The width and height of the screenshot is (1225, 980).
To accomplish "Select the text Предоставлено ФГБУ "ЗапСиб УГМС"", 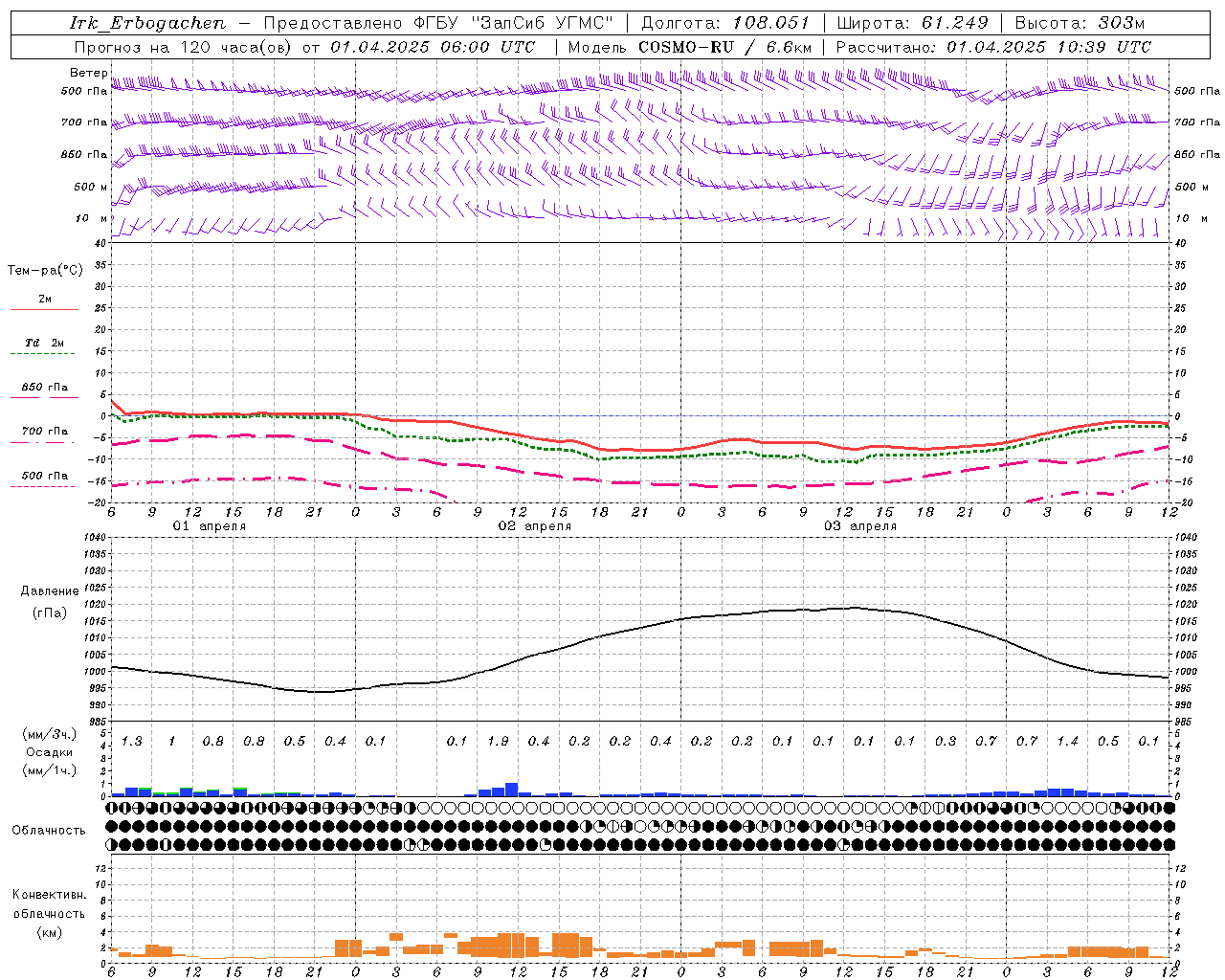I will pos(438,23).
